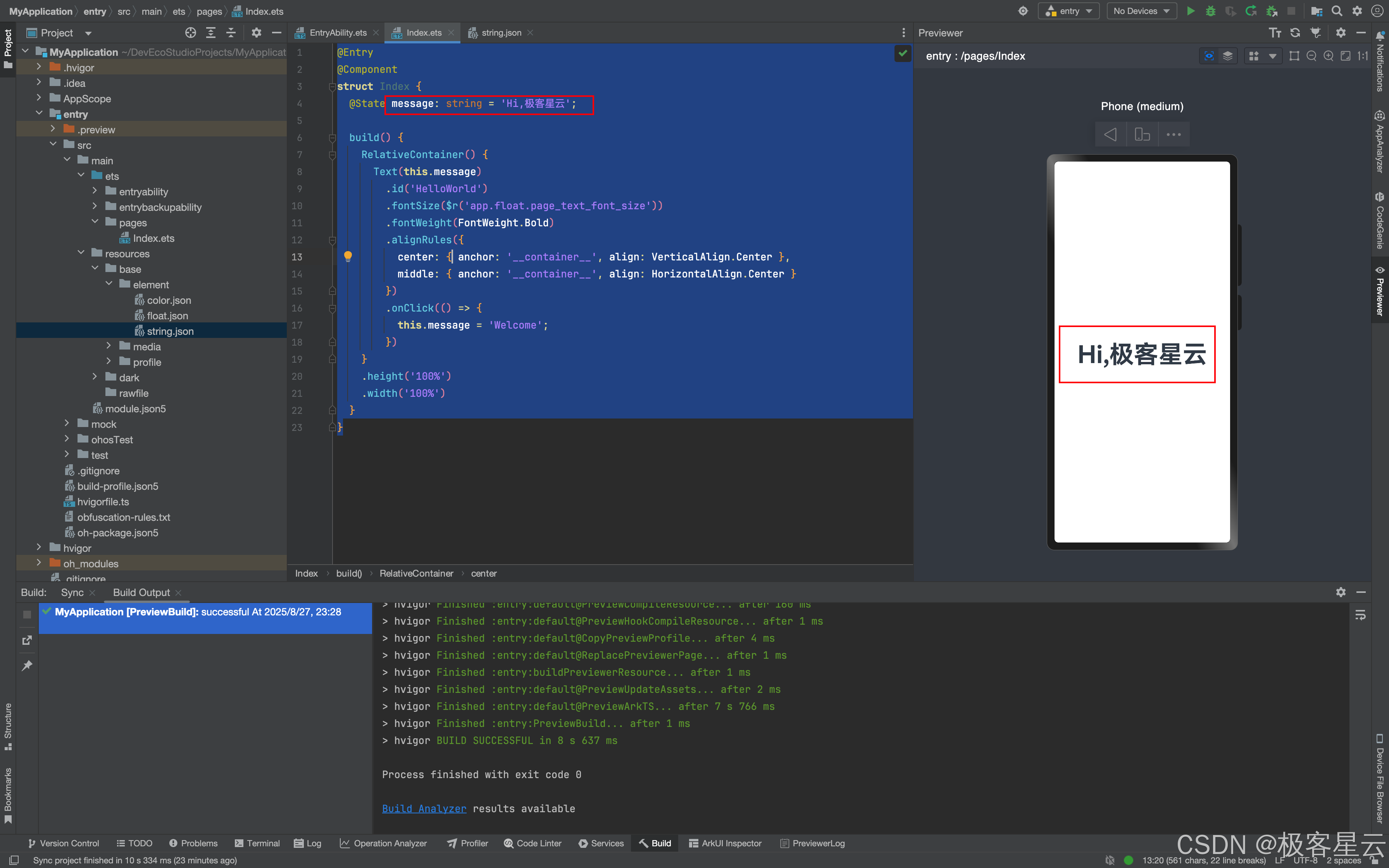Expand the .hvigor folder
1389x868 pixels.
38,67
